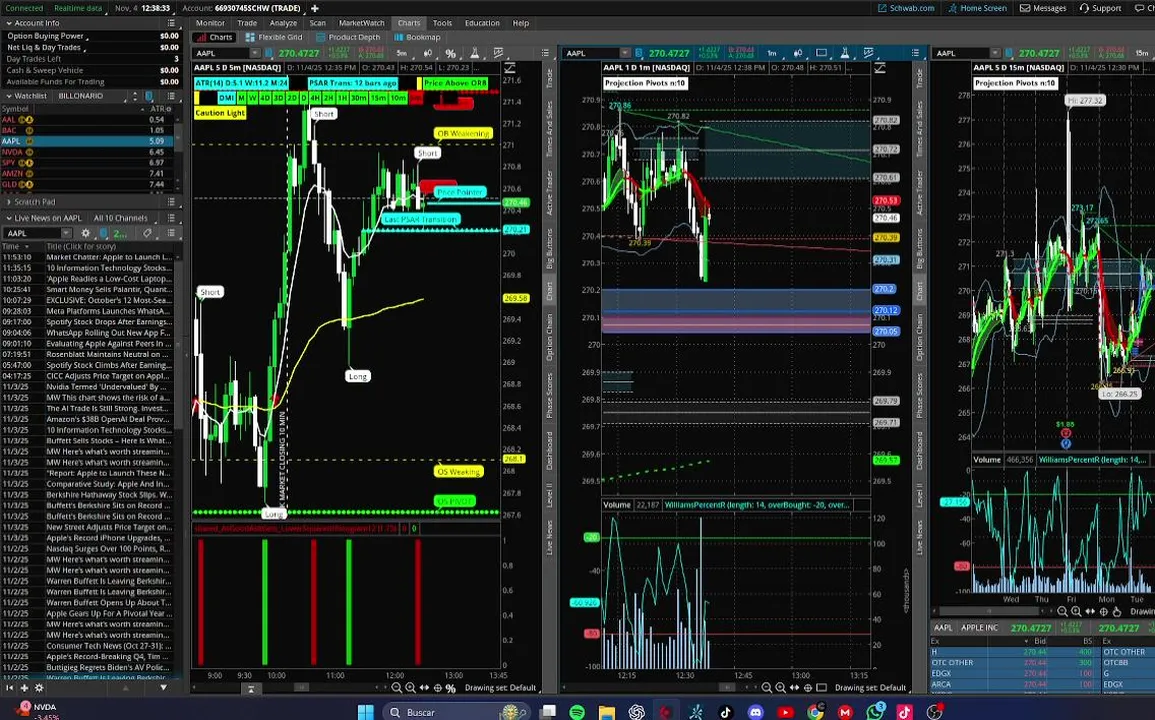
Task: Zoom in on the 5m chart
Action: 410,688
